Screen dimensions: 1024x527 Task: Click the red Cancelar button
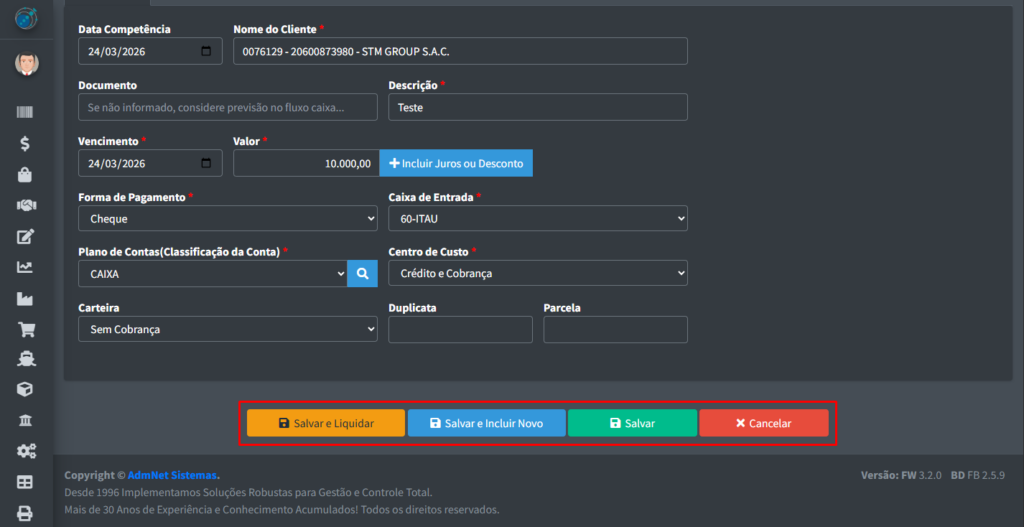tap(764, 423)
